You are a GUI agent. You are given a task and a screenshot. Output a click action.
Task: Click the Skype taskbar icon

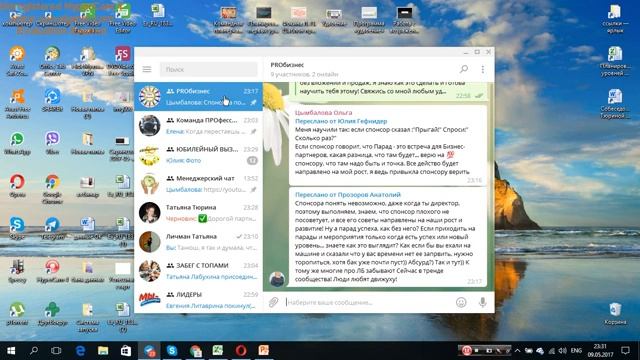[x=172, y=351]
